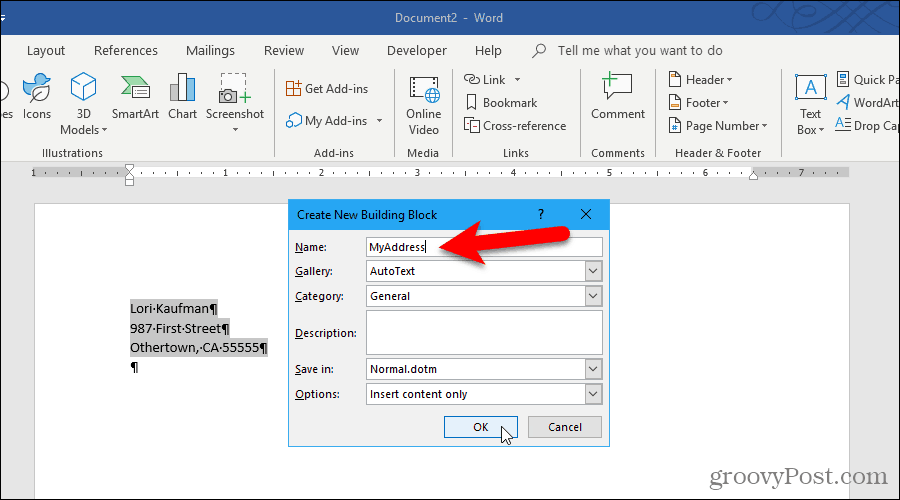Image resolution: width=900 pixels, height=500 pixels.
Task: Expand the My Add-ins dropdown arrow
Action: tap(379, 121)
